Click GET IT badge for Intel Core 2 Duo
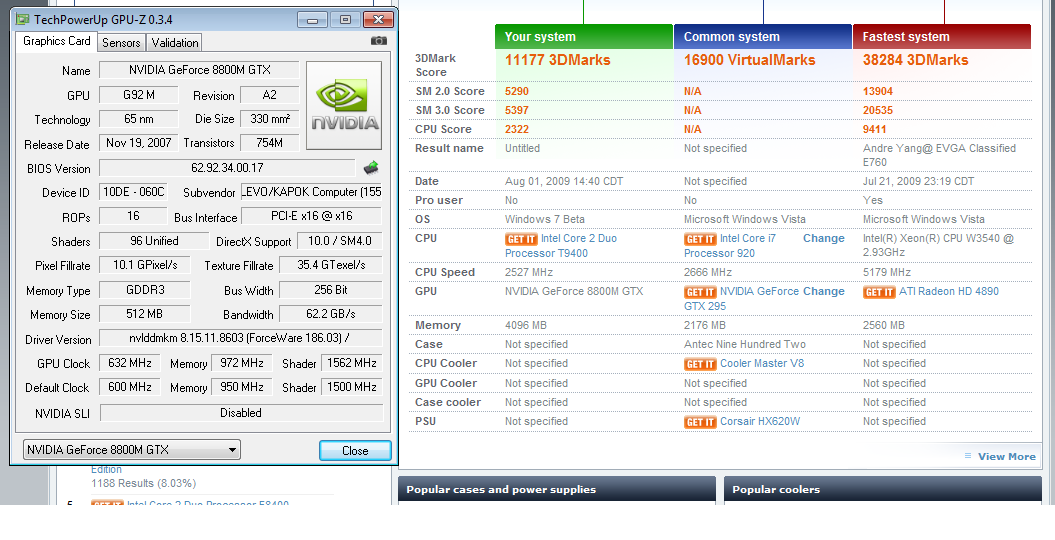Viewport: 1055px width, 540px height. click(x=521, y=239)
